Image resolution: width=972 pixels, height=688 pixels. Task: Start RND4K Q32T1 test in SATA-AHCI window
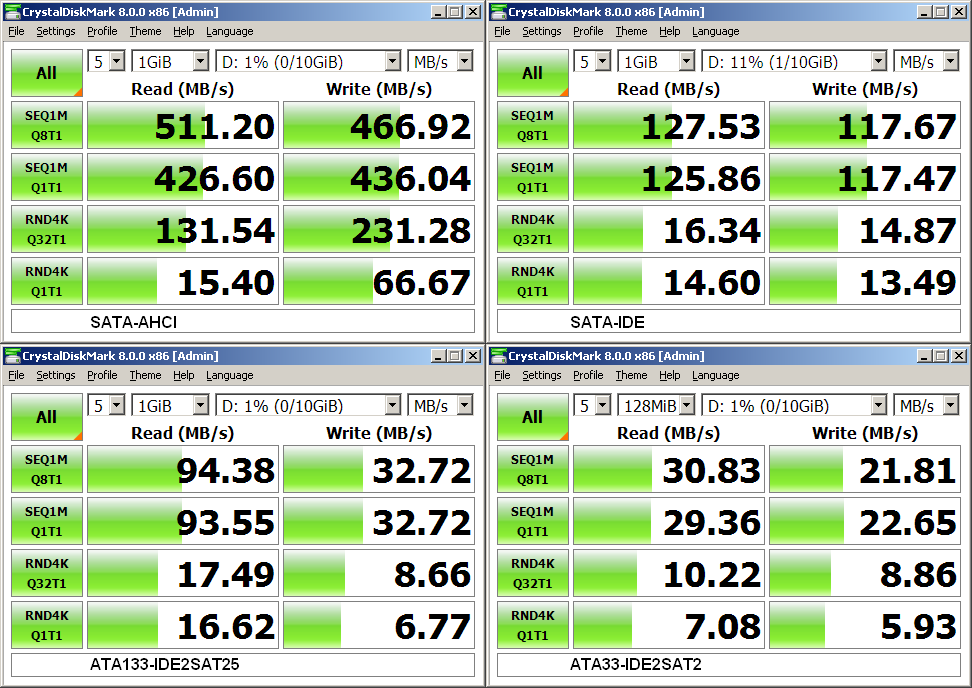(46, 229)
